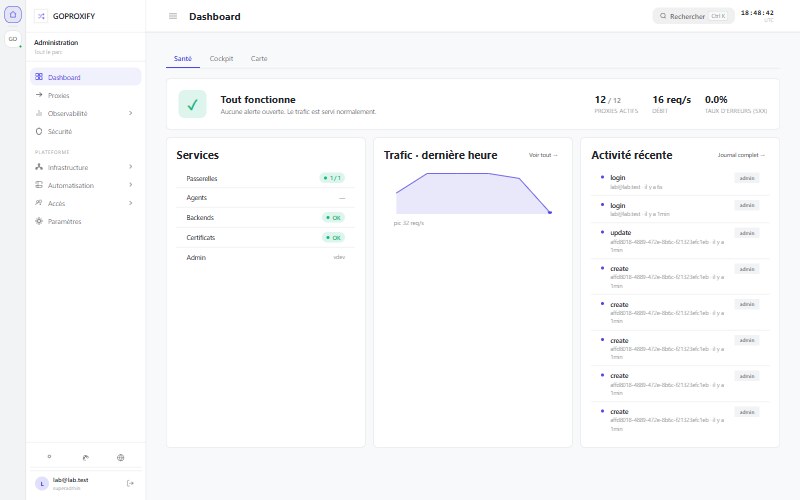Open the theme palette icon in sidebar footer
The width and height of the screenshot is (800, 500).
click(85, 457)
